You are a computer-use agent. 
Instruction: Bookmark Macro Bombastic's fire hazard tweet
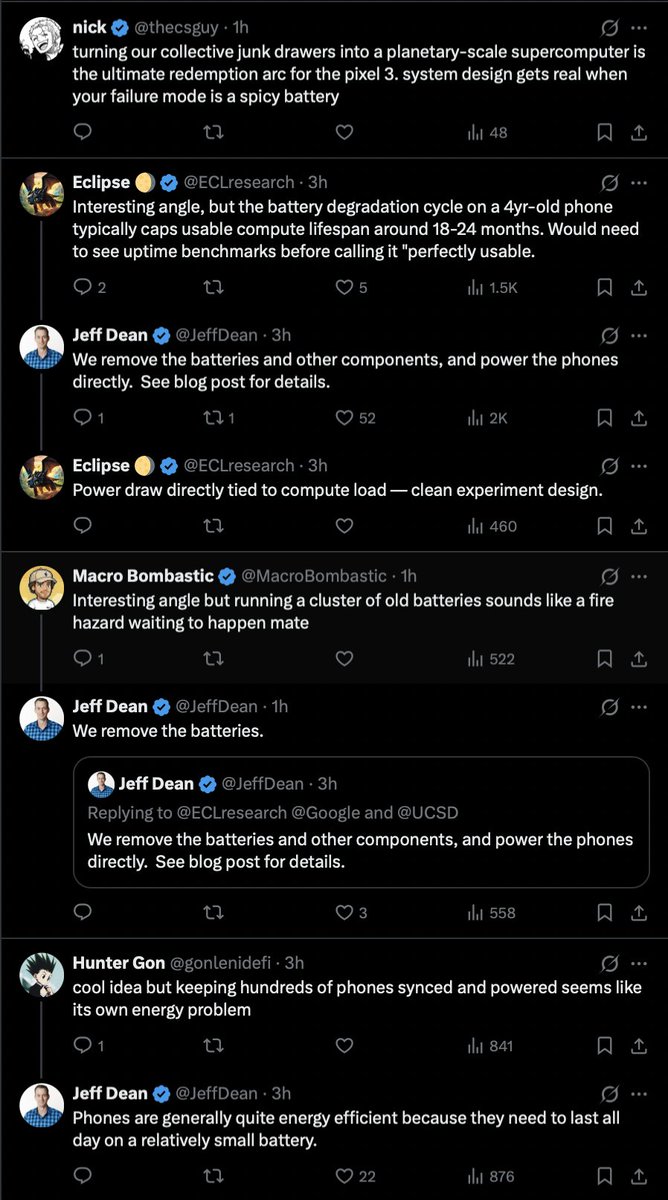(605, 658)
